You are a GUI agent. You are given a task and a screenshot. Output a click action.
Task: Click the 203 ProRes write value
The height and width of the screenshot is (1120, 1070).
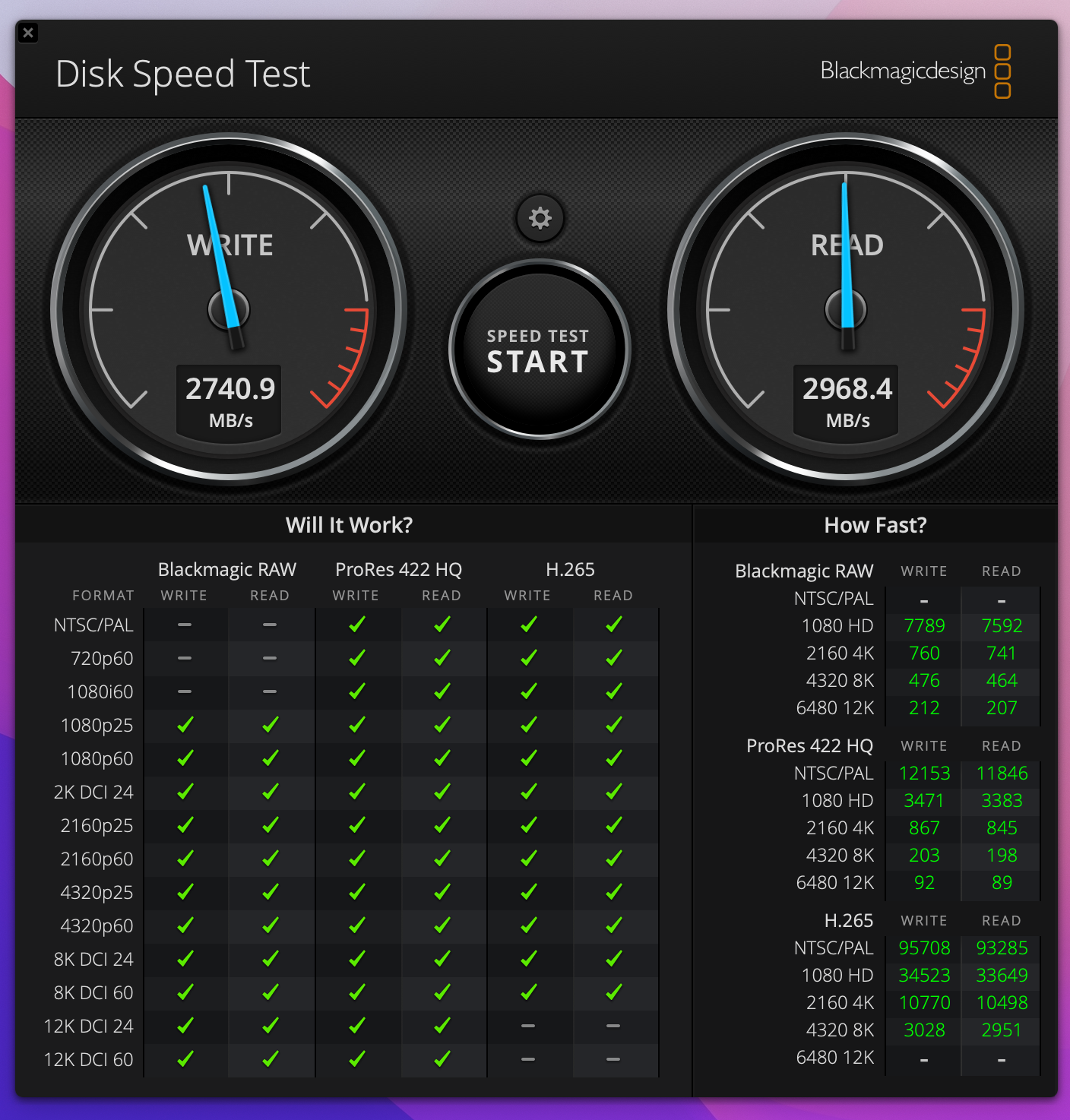click(x=925, y=856)
